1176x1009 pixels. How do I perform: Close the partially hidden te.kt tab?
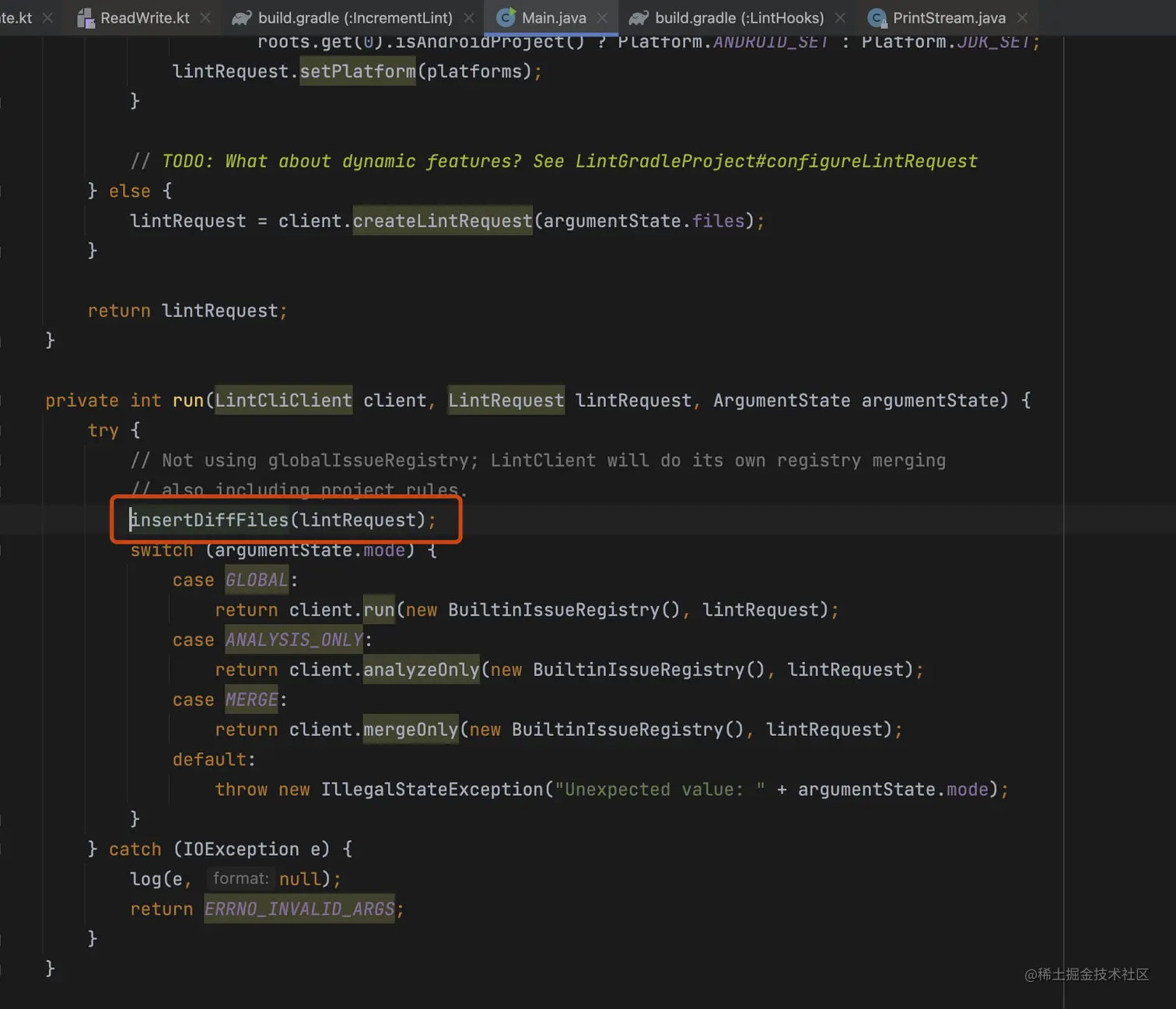(x=47, y=18)
